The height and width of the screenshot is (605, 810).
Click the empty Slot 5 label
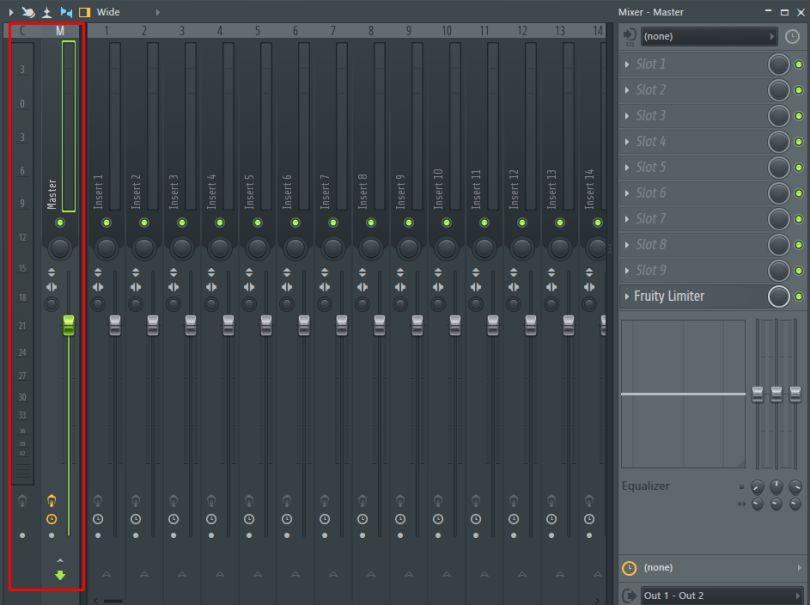pos(651,167)
